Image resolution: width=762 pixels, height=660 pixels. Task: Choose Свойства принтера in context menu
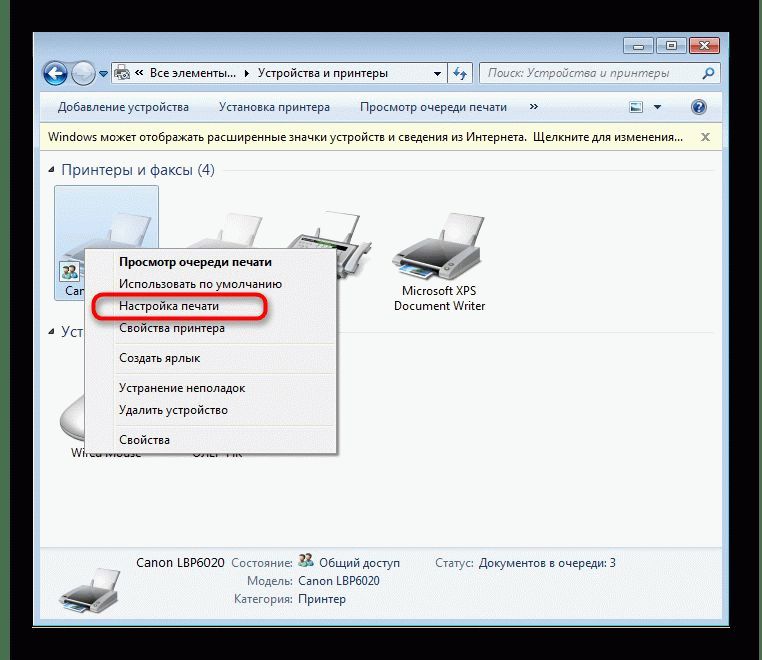coord(171,328)
